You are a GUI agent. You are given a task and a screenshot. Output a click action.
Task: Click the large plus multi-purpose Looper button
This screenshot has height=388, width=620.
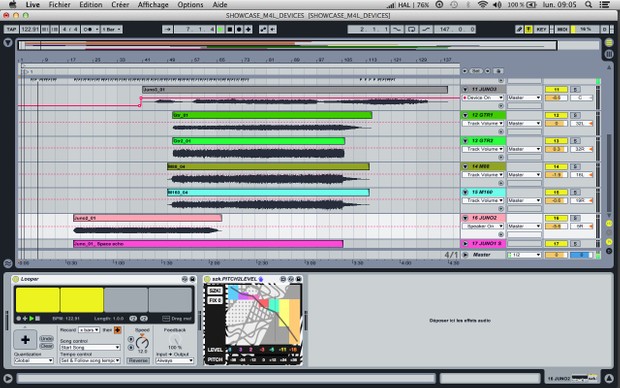click(x=25, y=339)
